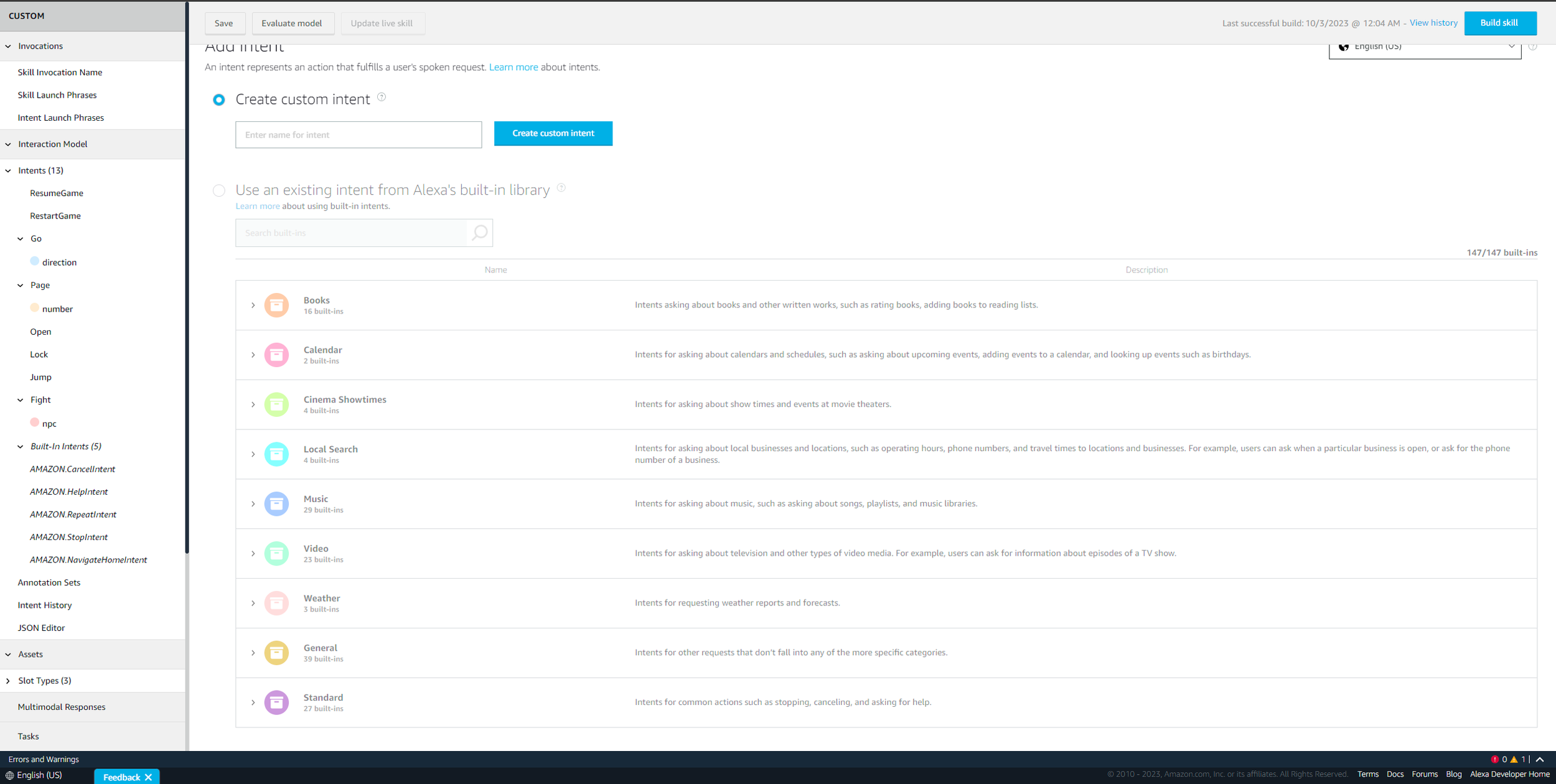Image resolution: width=1556 pixels, height=784 pixels.
Task: Collapse the Intents (13) tree node
Action: click(x=8, y=170)
